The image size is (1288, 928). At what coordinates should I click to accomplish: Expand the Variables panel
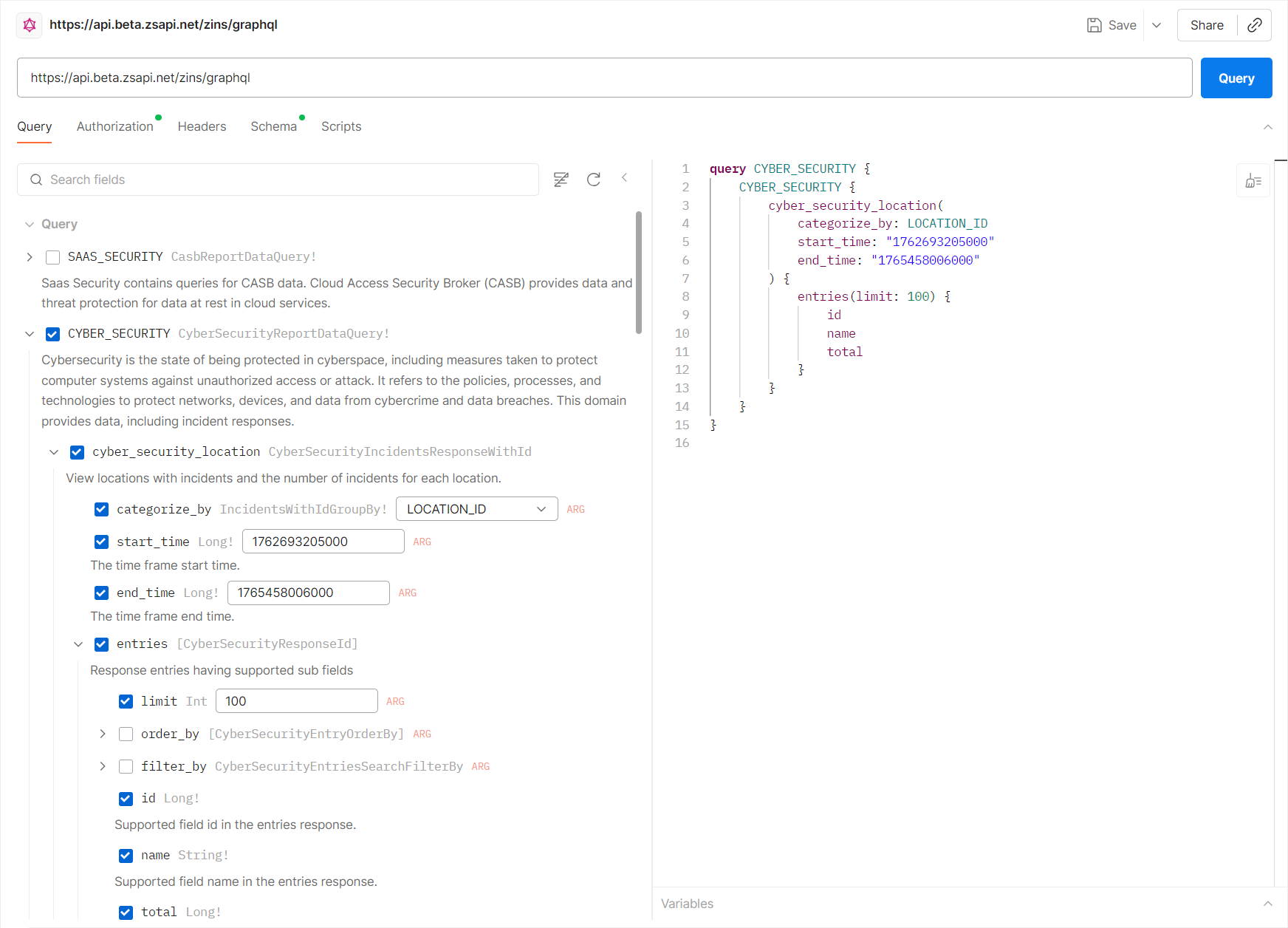click(x=1267, y=904)
